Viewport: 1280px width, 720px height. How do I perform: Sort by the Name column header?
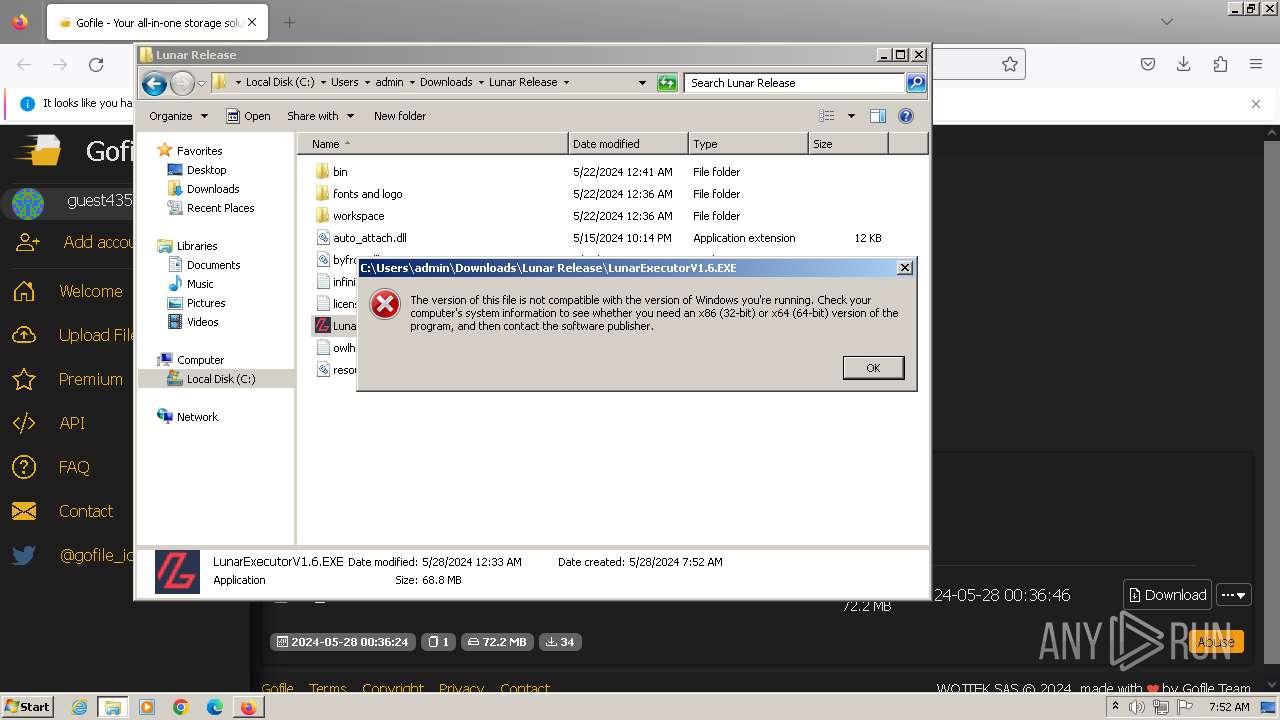[432, 144]
